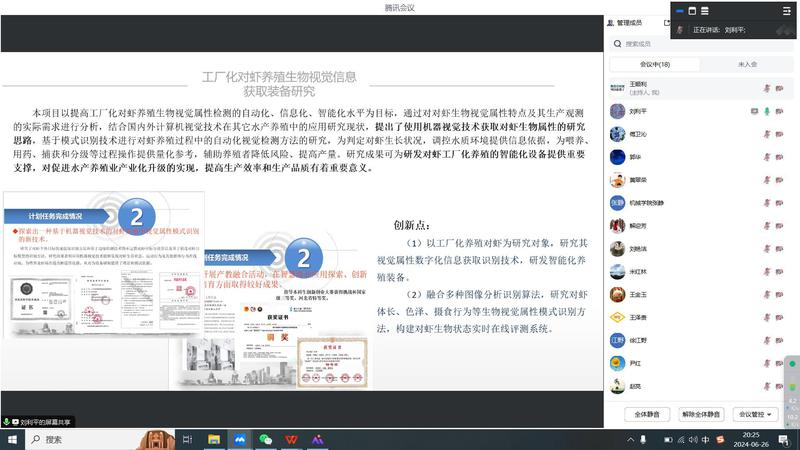
Task: Select the 会议中(18) tab
Action: [655, 63]
